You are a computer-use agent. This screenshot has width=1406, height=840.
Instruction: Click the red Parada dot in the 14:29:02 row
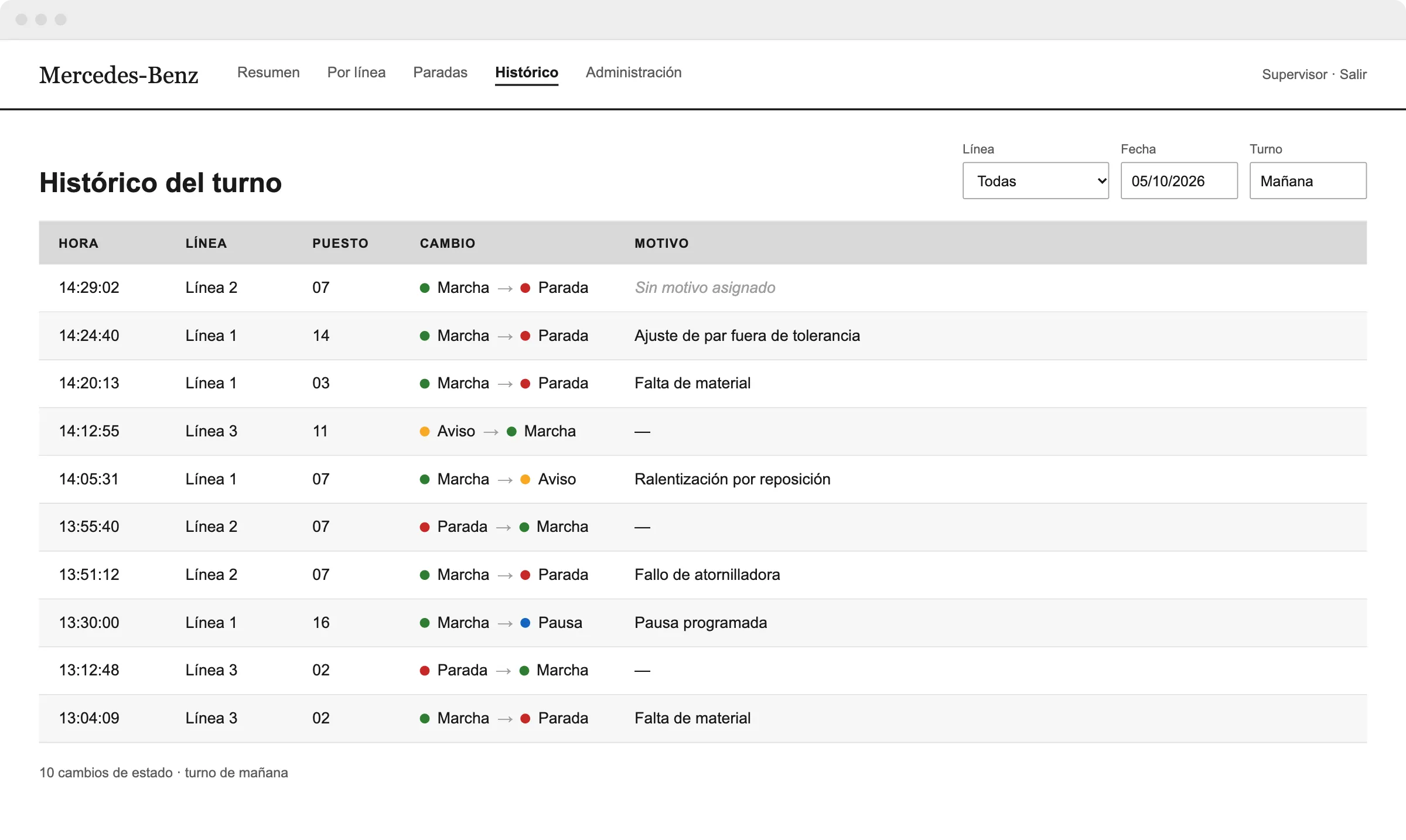point(525,288)
